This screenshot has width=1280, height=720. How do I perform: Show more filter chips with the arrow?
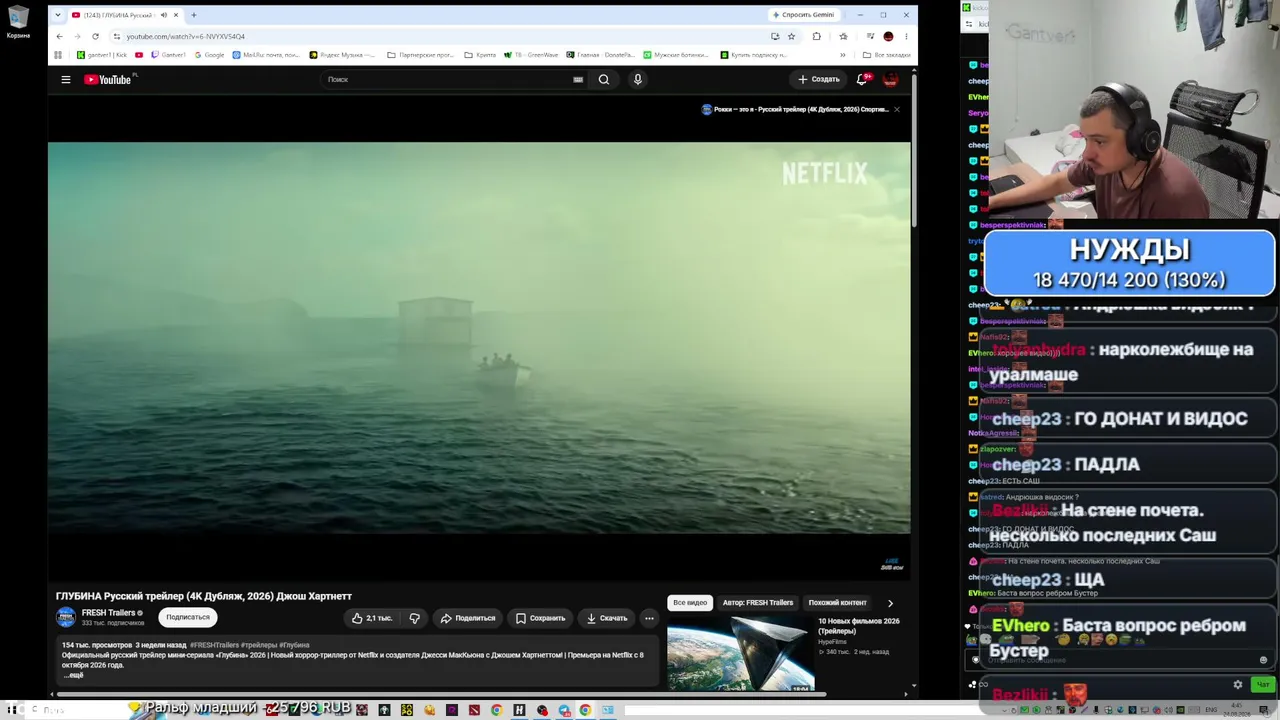890,603
